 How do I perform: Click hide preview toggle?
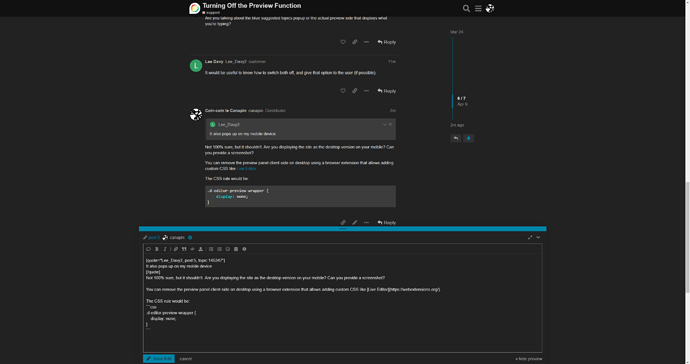coord(529,359)
